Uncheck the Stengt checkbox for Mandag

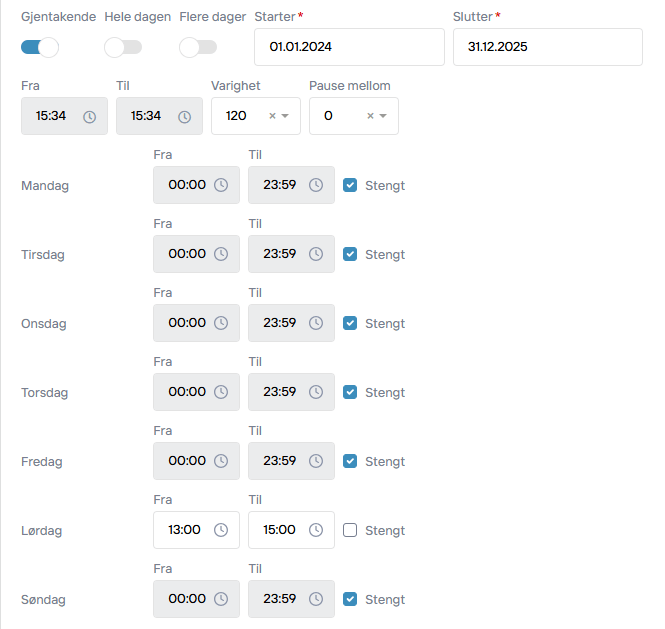(350, 185)
